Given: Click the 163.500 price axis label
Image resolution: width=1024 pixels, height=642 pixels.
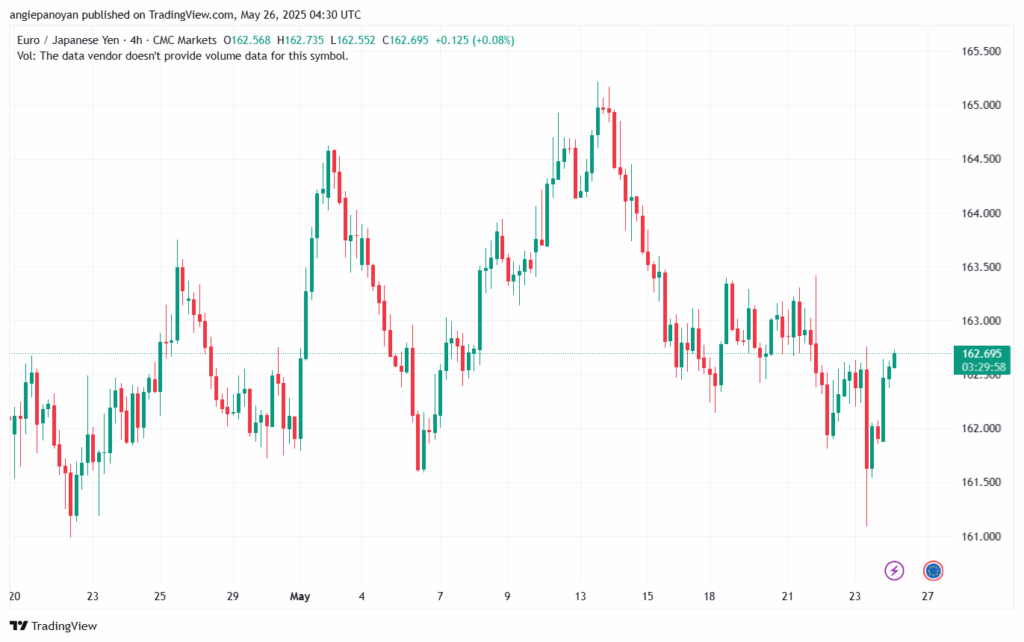Looking at the screenshot, I should click(x=981, y=267).
